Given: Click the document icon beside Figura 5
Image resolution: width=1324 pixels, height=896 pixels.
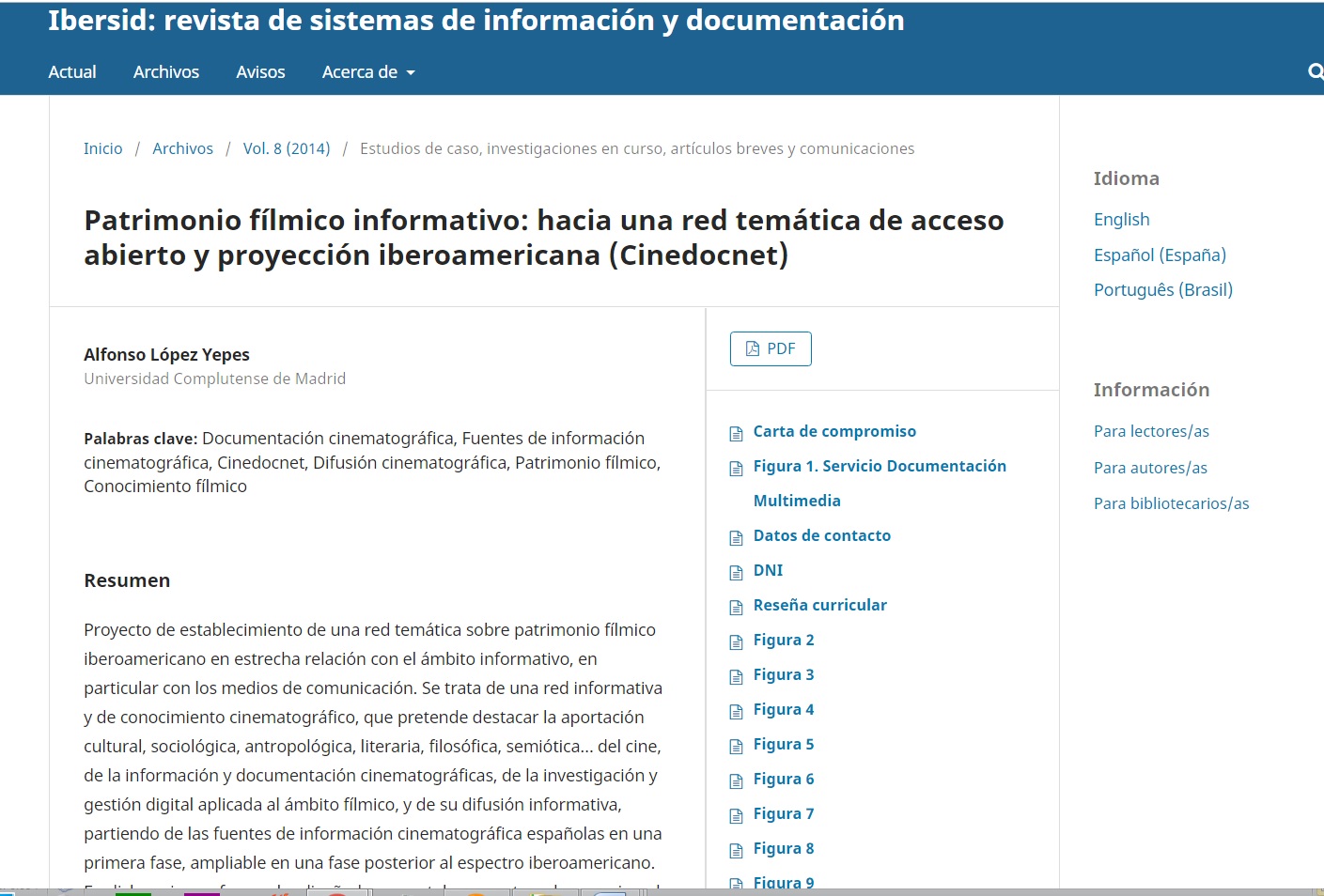Looking at the screenshot, I should [737, 746].
